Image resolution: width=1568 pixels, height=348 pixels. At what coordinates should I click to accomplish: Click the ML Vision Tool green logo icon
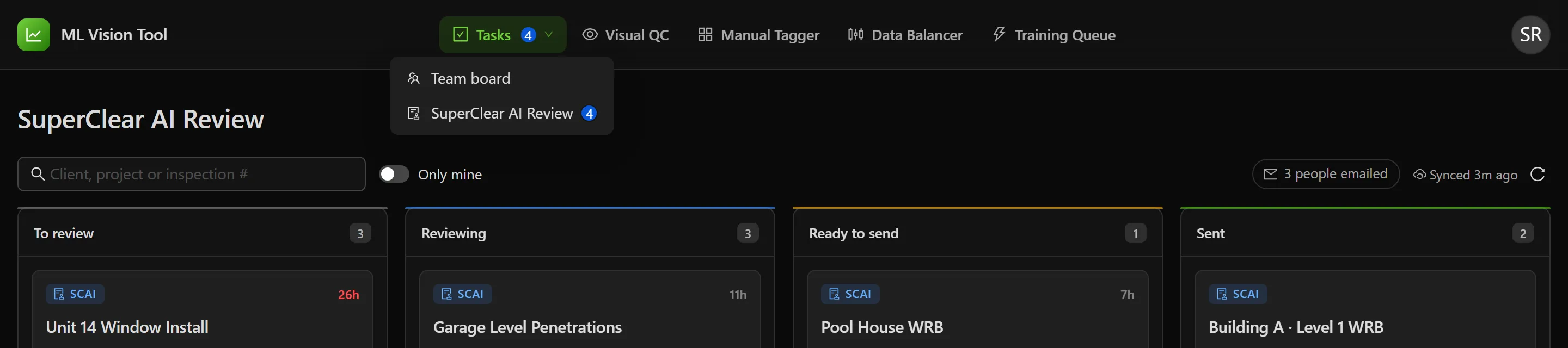[x=33, y=35]
